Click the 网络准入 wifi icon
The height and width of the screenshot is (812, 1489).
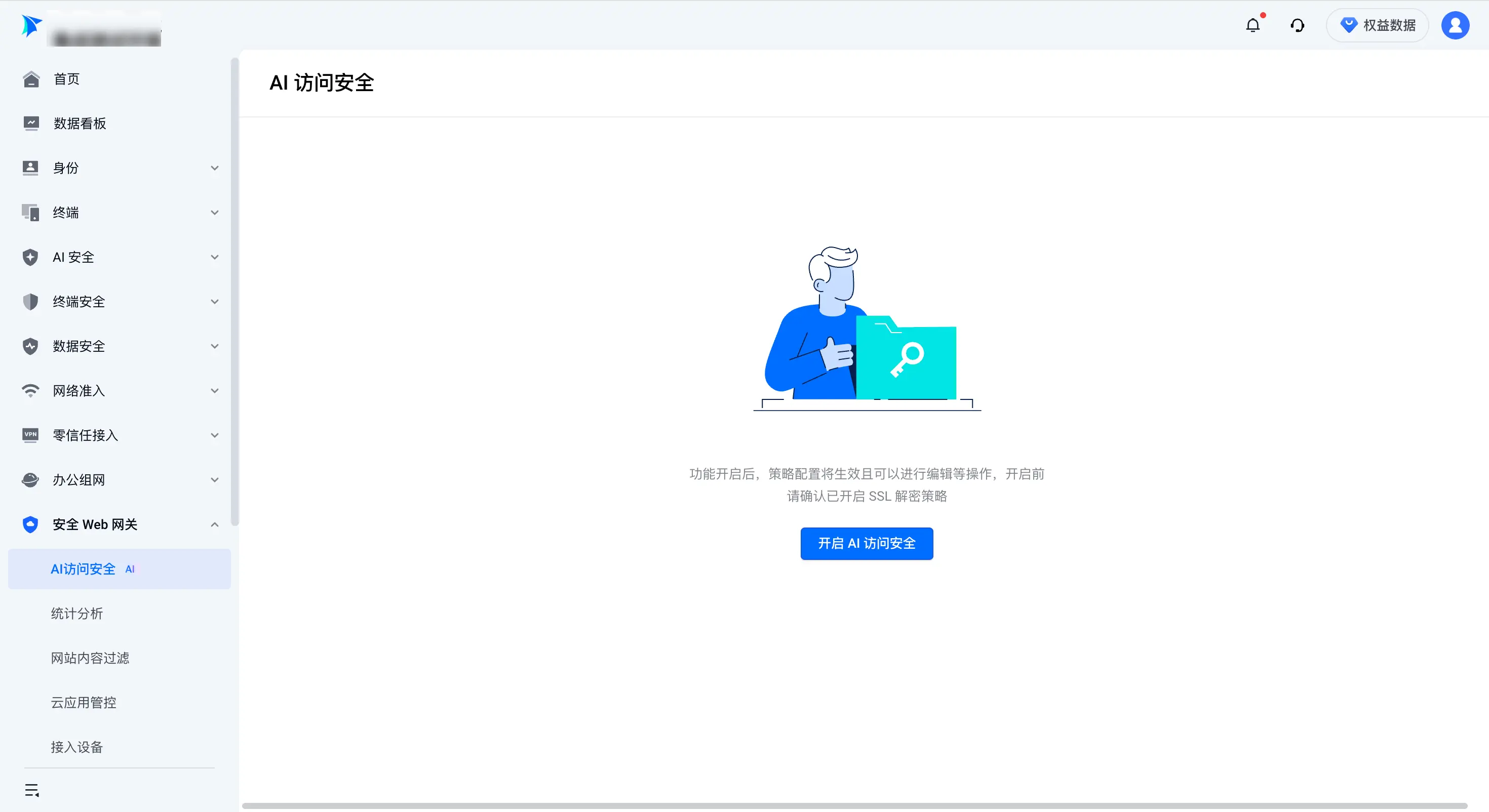(30, 391)
